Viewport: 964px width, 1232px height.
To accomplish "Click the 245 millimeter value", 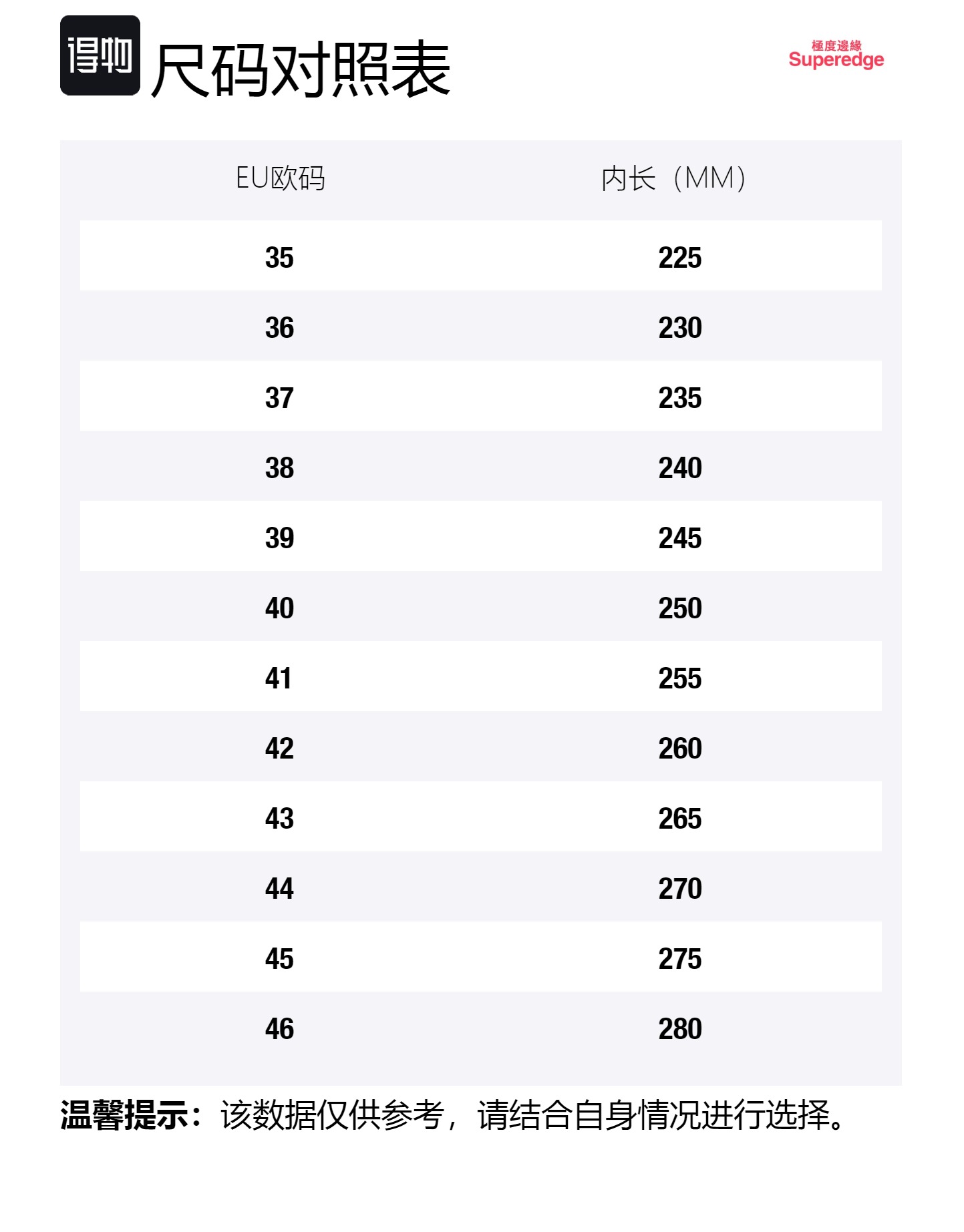I will (680, 538).
